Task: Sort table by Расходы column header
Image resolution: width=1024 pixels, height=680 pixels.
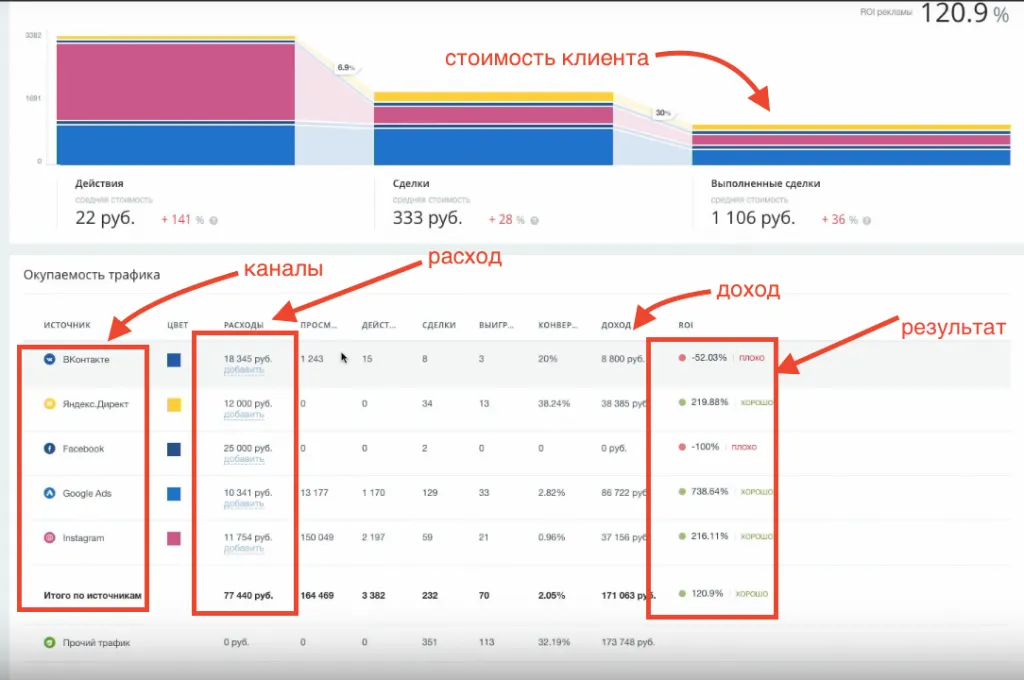Action: [x=244, y=325]
